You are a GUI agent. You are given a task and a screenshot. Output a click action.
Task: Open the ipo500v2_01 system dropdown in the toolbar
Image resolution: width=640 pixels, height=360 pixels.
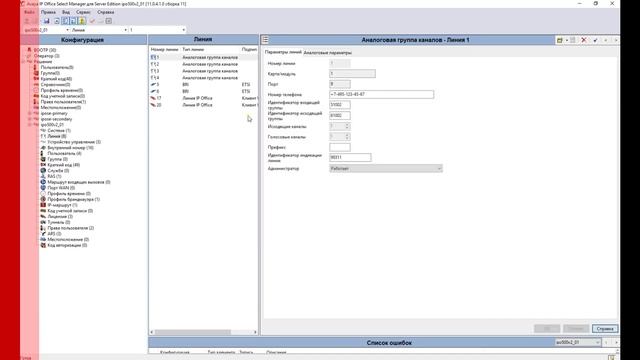click(x=67, y=30)
